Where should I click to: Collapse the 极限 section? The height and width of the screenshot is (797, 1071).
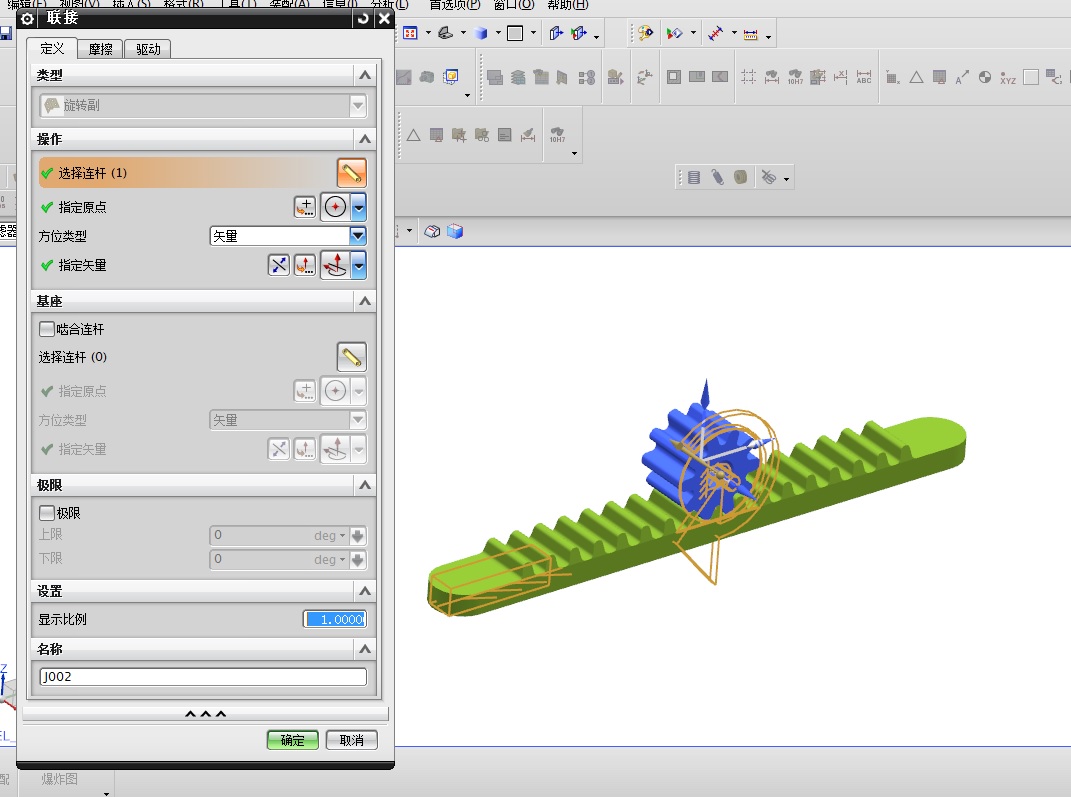tap(365, 485)
